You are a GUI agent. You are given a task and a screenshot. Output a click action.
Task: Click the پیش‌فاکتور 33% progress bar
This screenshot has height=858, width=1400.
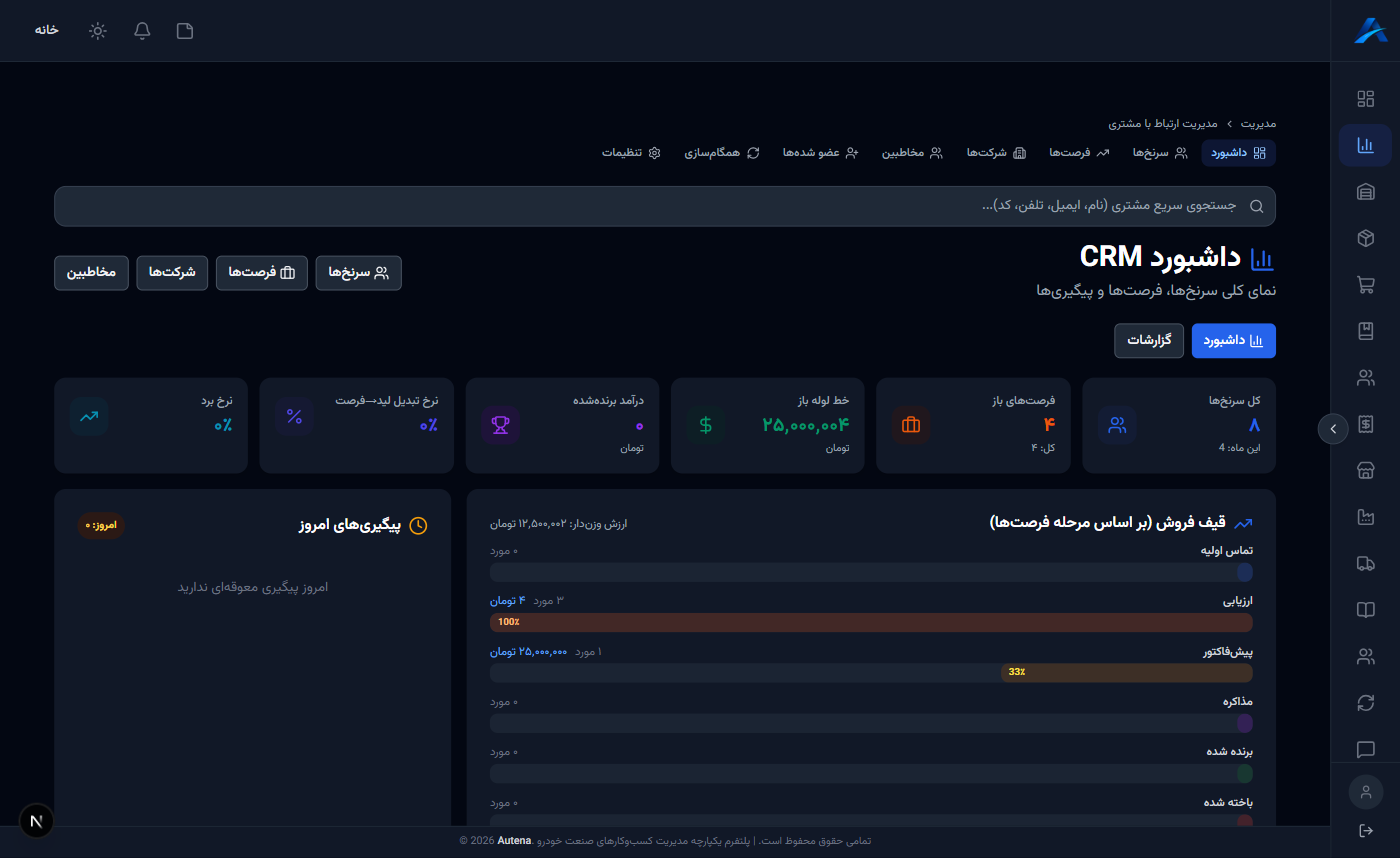[1127, 672]
